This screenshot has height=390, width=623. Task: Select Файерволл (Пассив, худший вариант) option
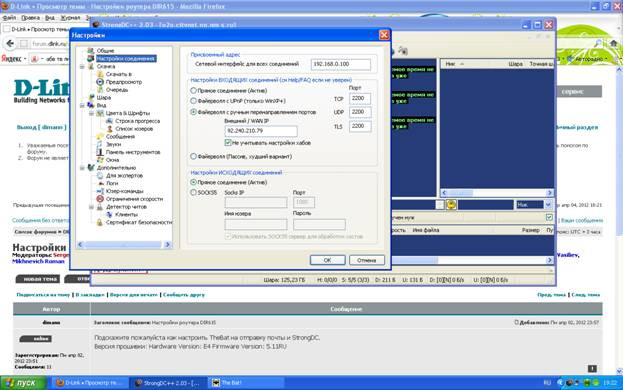point(193,156)
